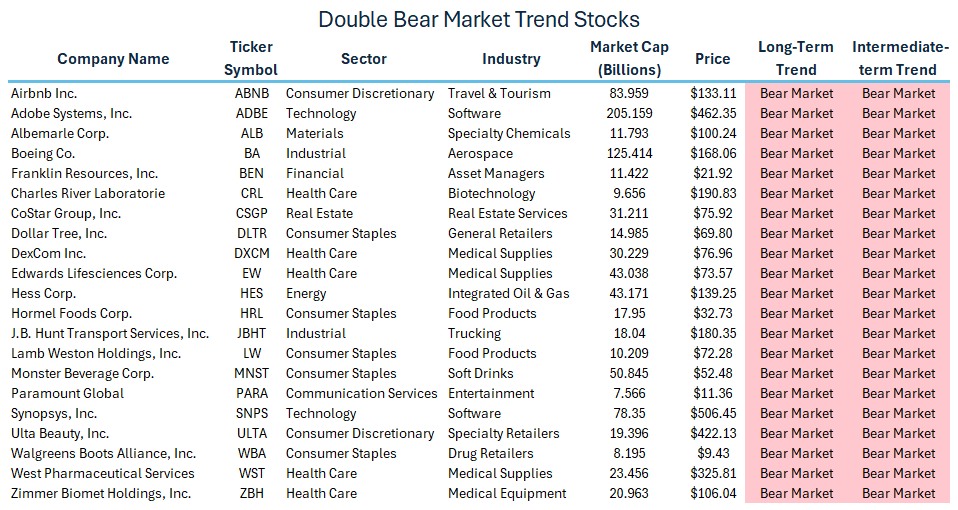Click the $506.45 price for Synopsys

(713, 413)
